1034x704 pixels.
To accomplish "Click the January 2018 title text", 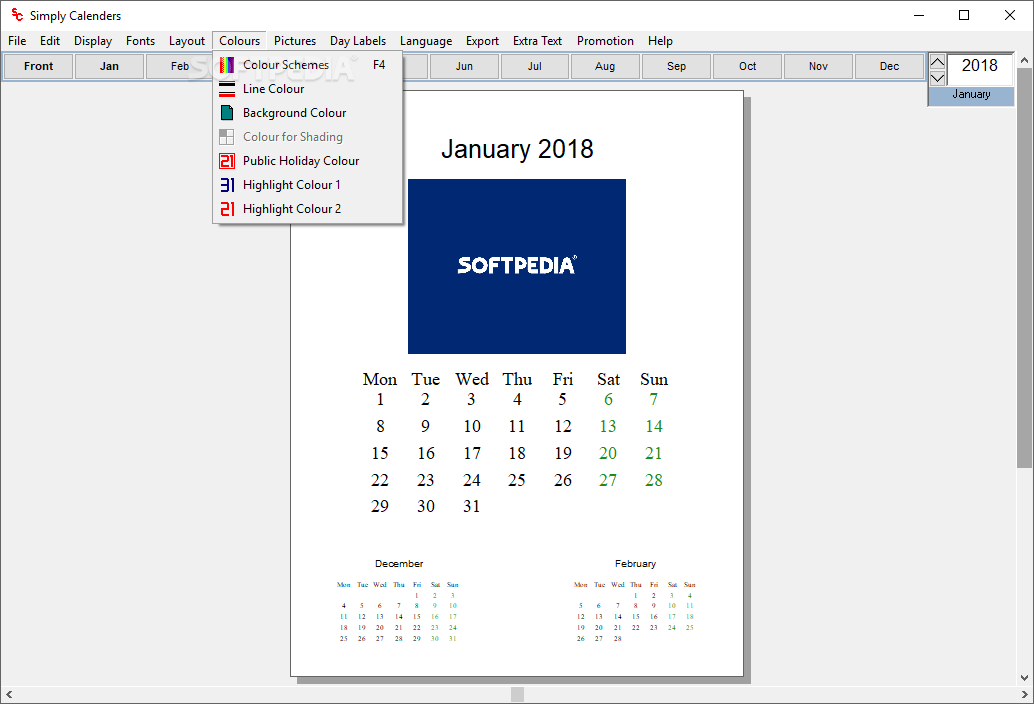I will (x=517, y=149).
